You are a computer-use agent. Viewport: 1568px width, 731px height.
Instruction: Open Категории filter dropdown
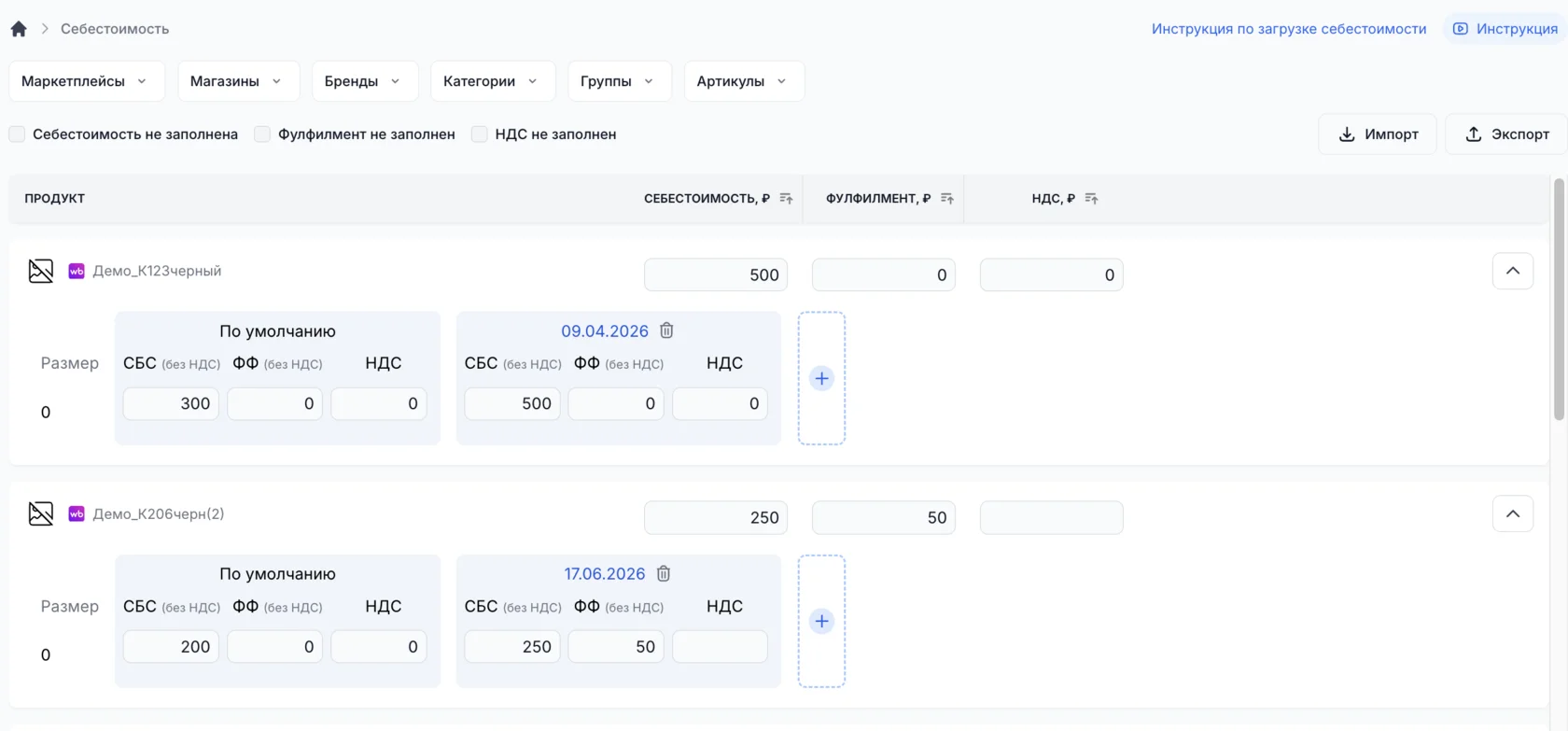pyautogui.click(x=493, y=81)
